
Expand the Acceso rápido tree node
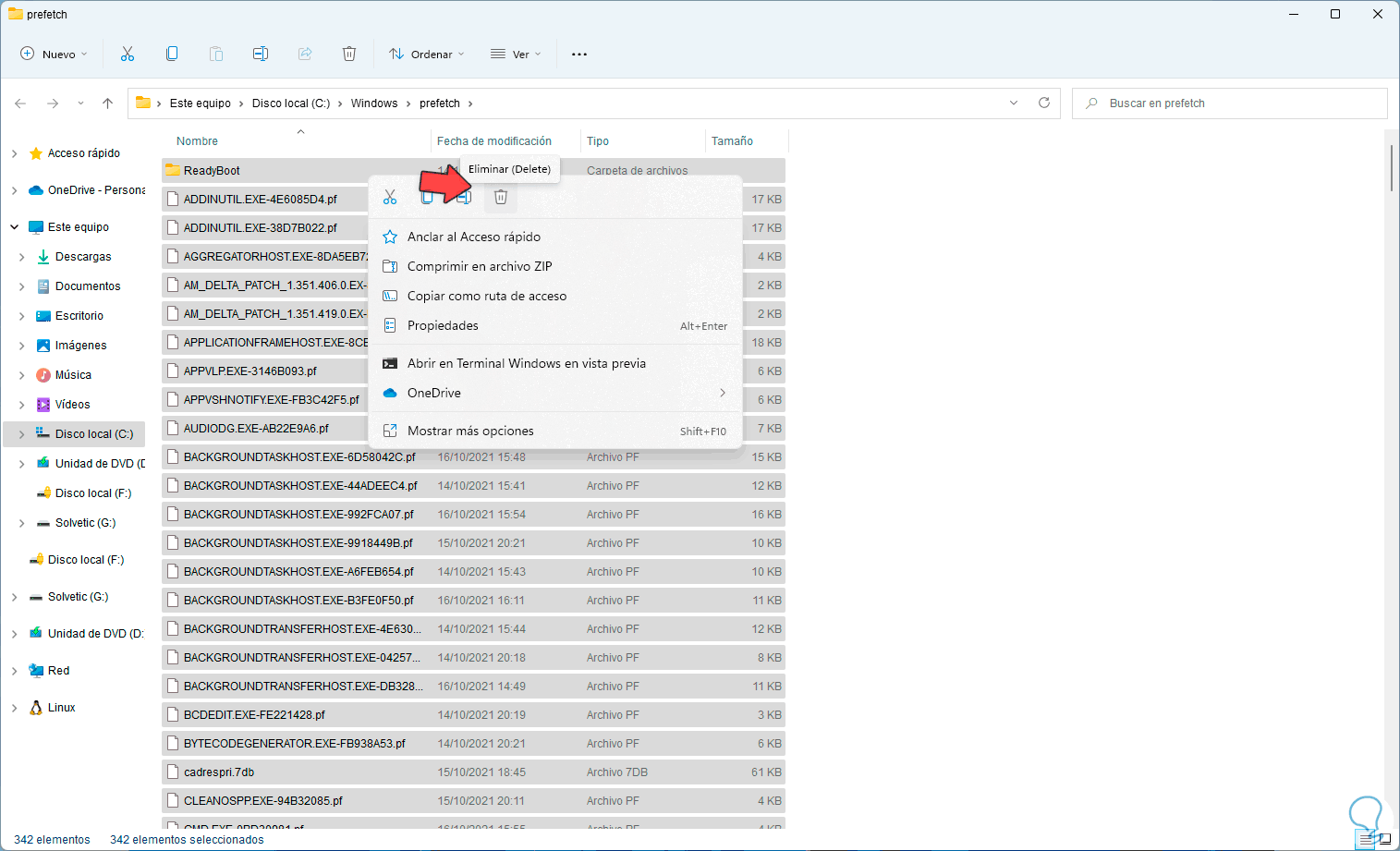[x=14, y=153]
